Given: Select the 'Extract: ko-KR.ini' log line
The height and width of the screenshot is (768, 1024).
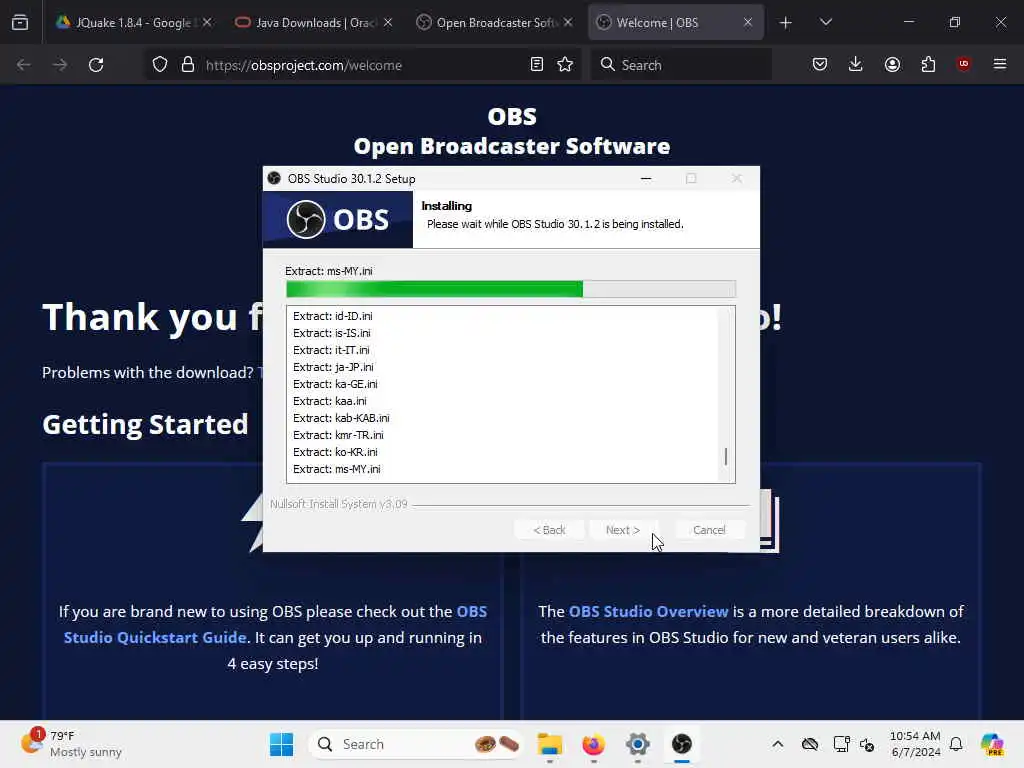Looking at the screenshot, I should (335, 452).
